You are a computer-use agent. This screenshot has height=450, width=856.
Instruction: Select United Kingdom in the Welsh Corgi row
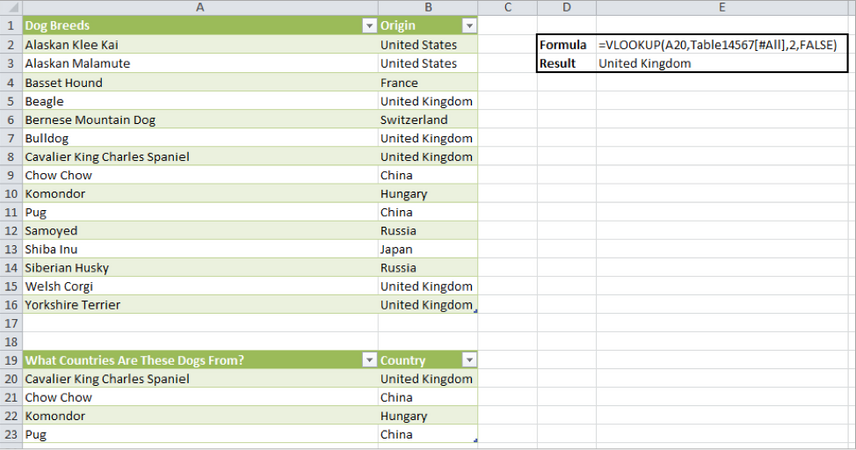(428, 287)
